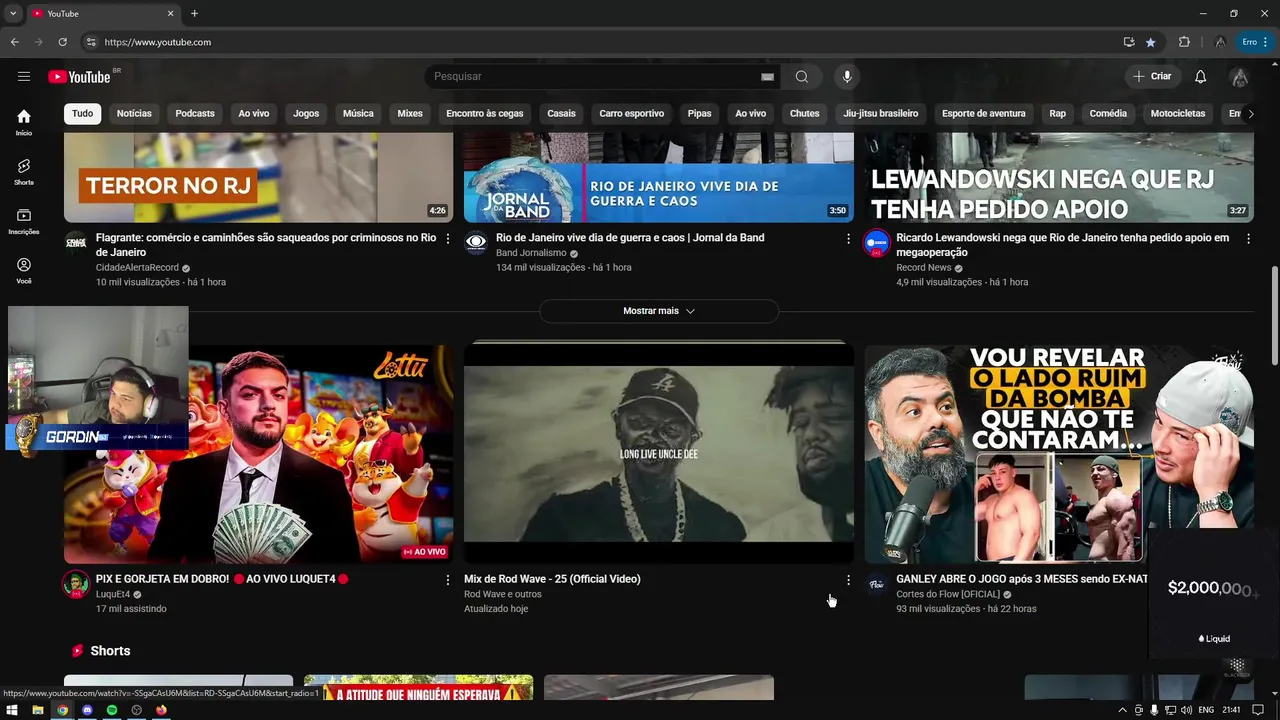Select the Rap filter chip
Screen dimensions: 1280x720
click(x=1057, y=113)
